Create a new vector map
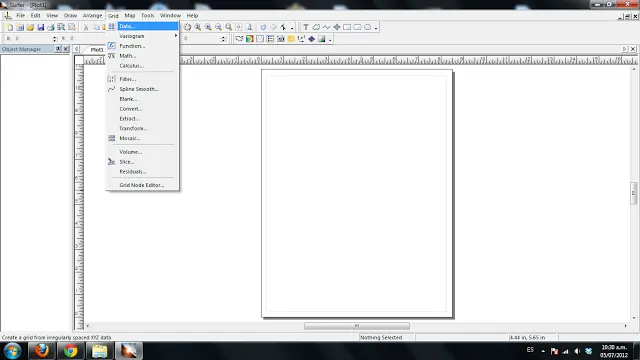Screen dimensions: 640x360 [301, 39]
